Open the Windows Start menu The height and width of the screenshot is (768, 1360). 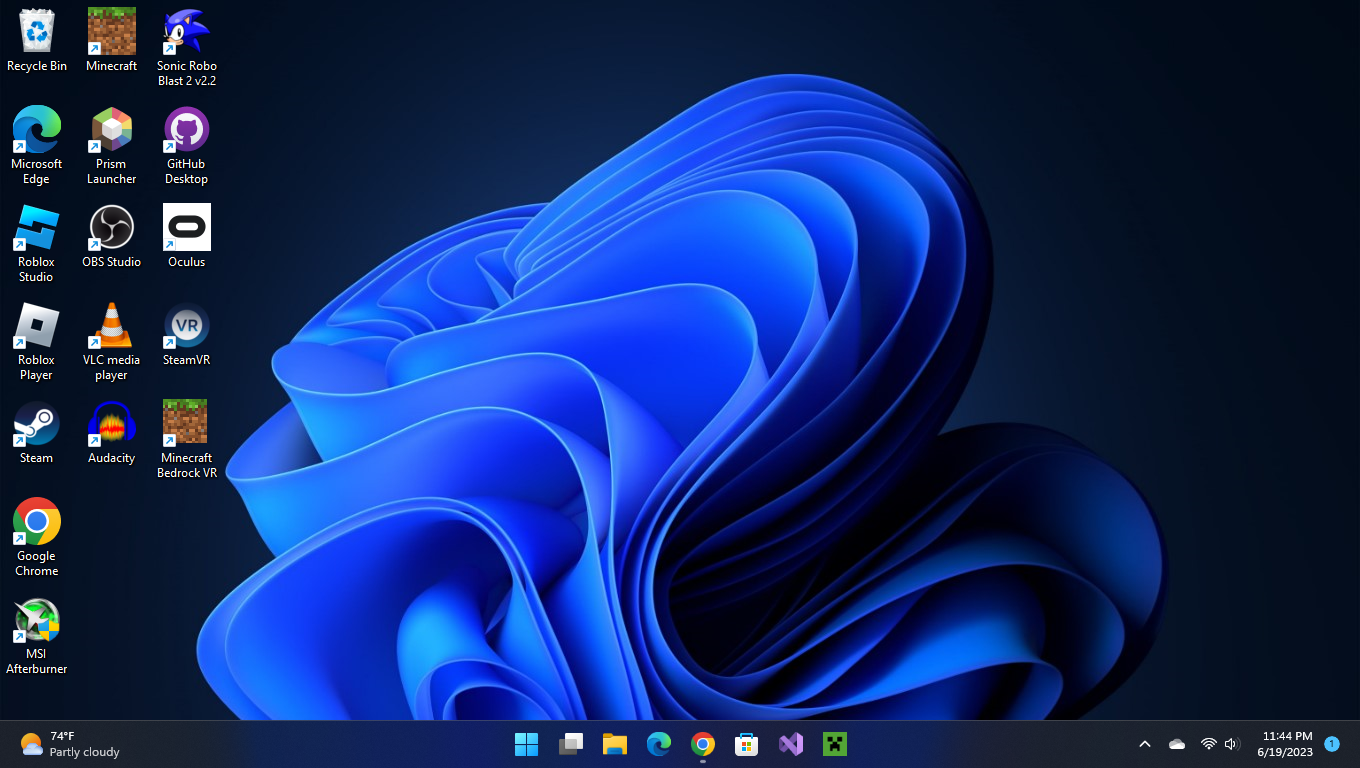(x=527, y=744)
